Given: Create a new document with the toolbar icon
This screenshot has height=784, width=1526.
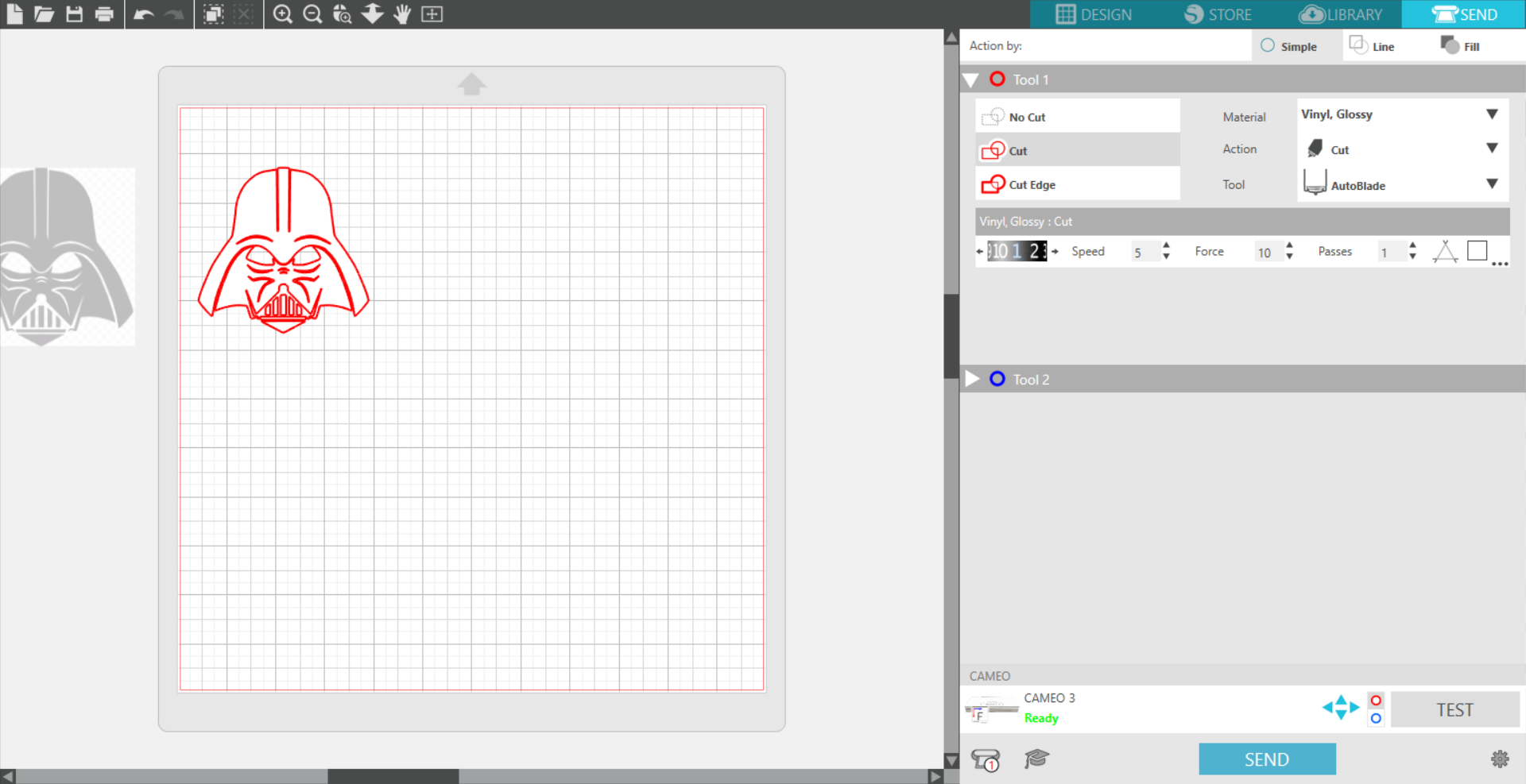Looking at the screenshot, I should (14, 14).
